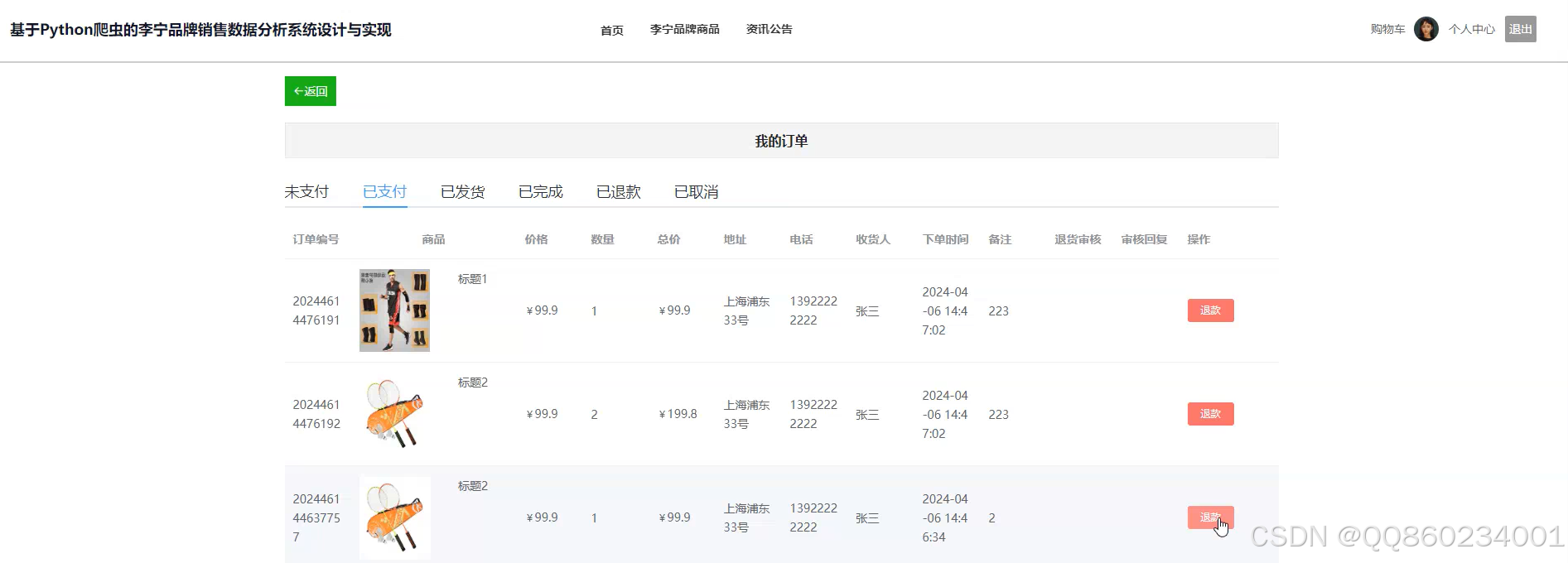
Task: Refund order 20244614476191 with 退款 button
Action: (1211, 310)
